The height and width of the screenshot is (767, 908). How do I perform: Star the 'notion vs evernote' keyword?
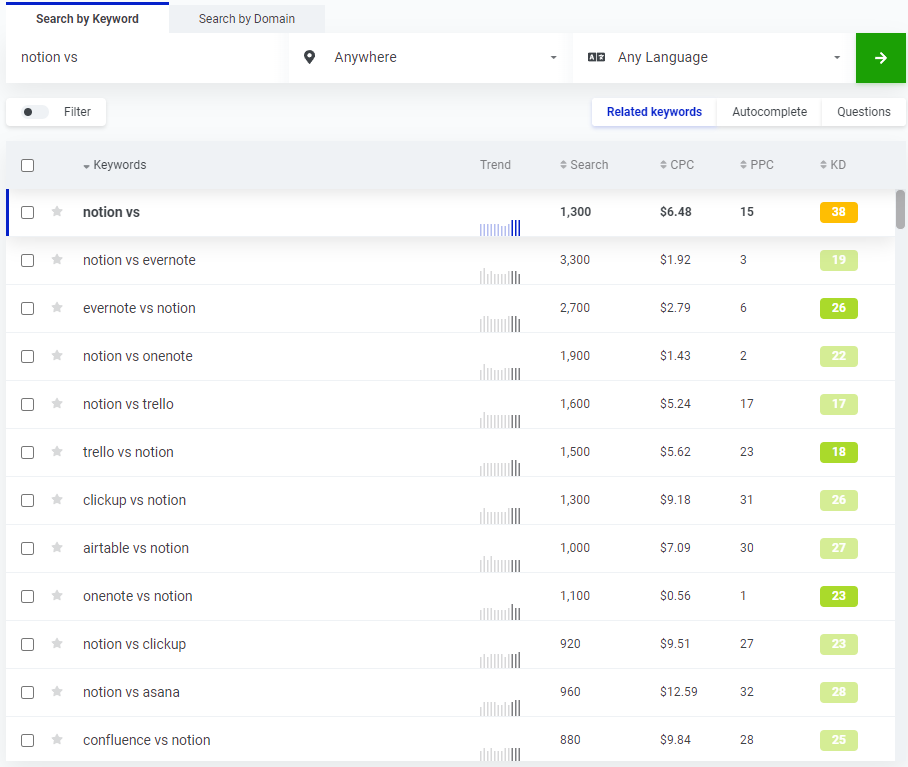57,260
